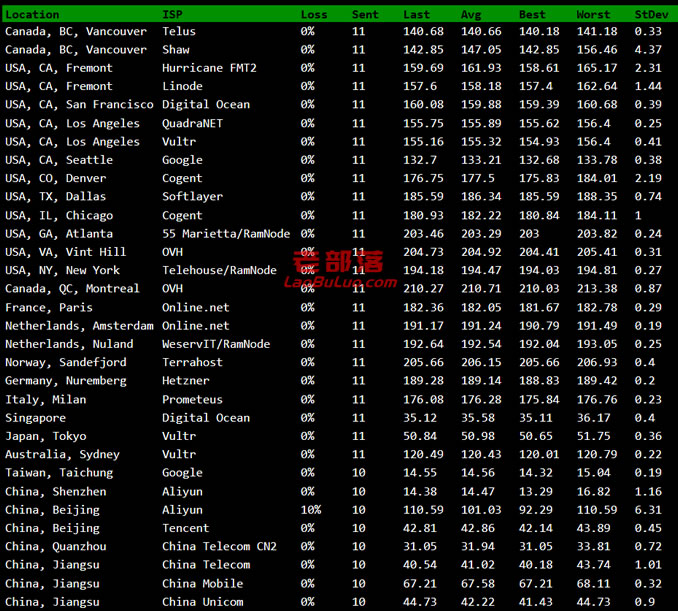The width and height of the screenshot is (678, 611).
Task: Click the Avg value '35.58'
Action: coord(478,418)
